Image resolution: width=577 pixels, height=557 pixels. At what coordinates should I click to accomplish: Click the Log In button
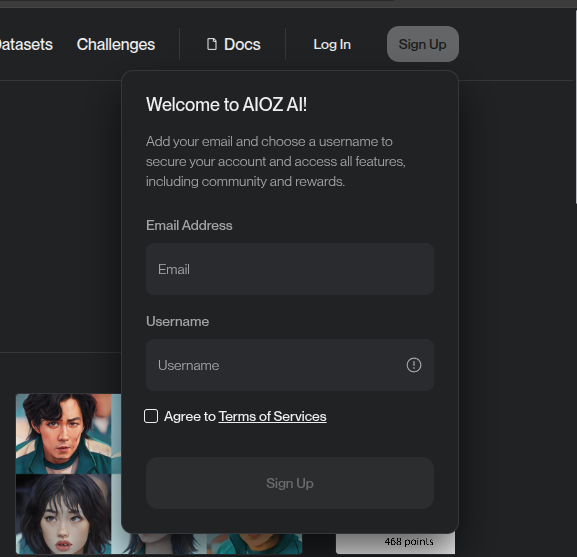tap(332, 45)
